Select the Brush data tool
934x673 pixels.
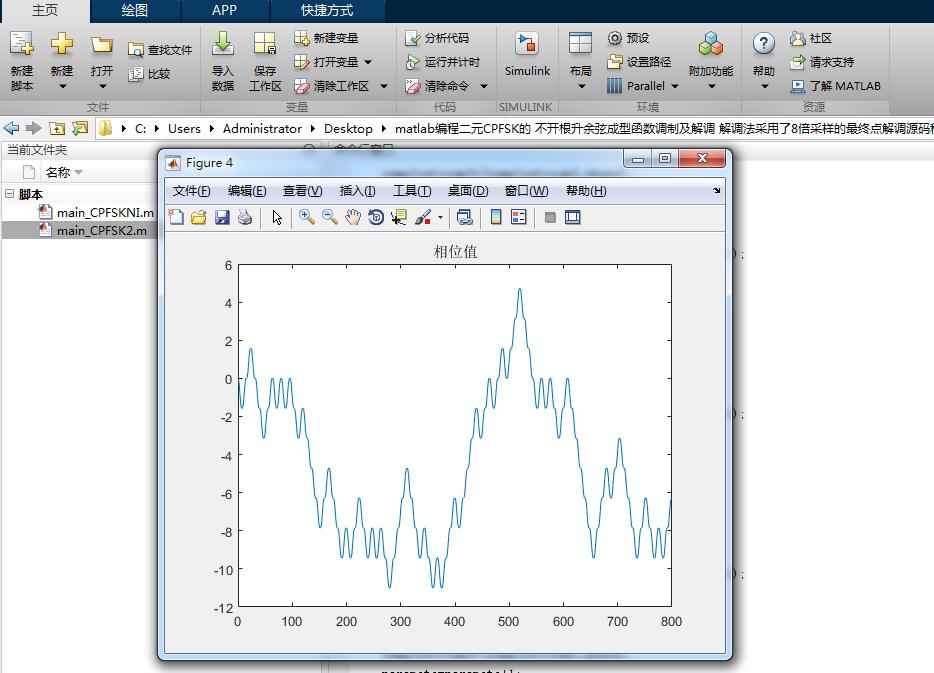tap(422, 217)
